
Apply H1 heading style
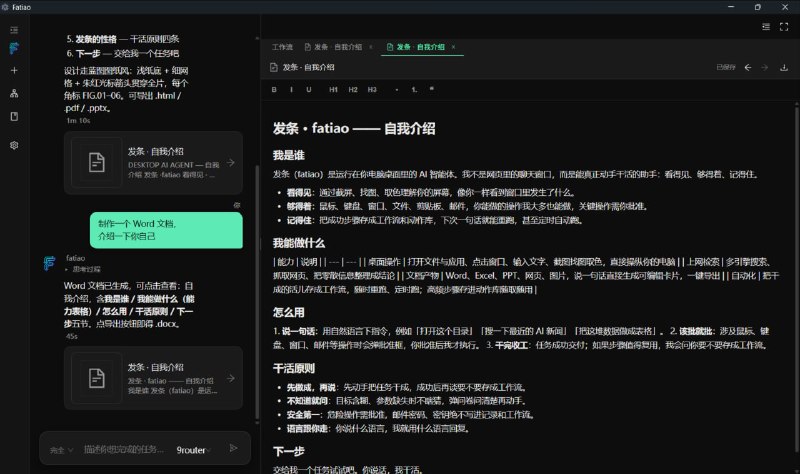333,89
